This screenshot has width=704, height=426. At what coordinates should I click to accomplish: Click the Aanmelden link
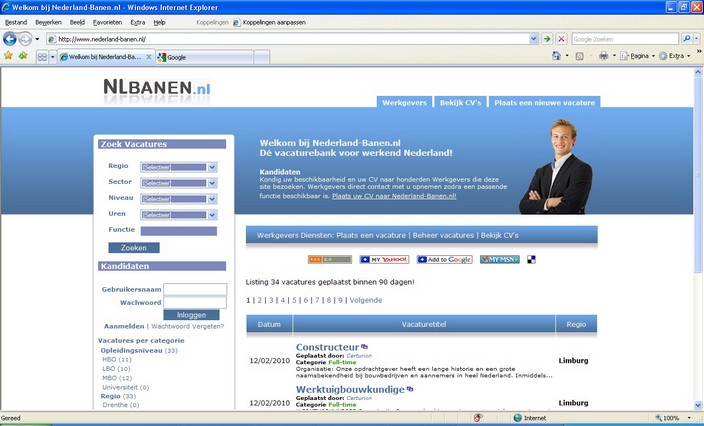[124, 326]
